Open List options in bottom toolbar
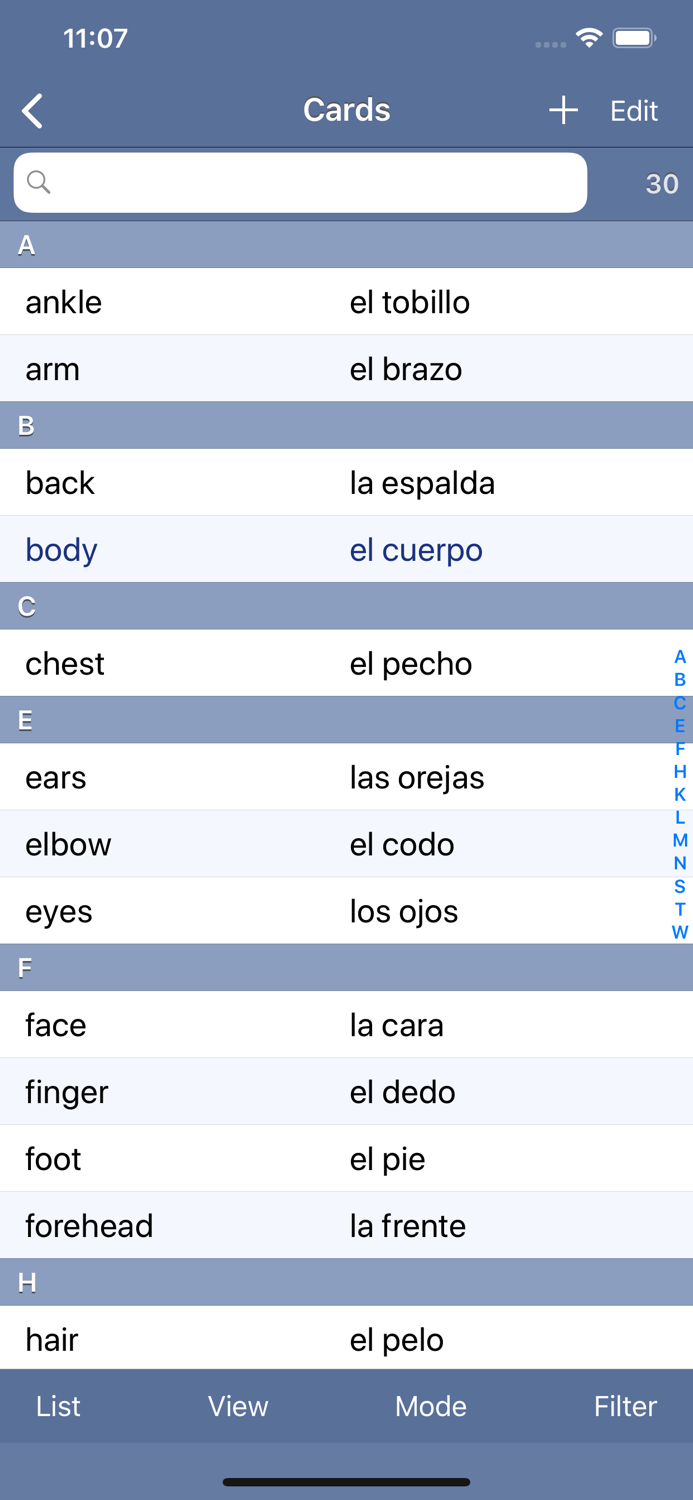 pos(57,1407)
